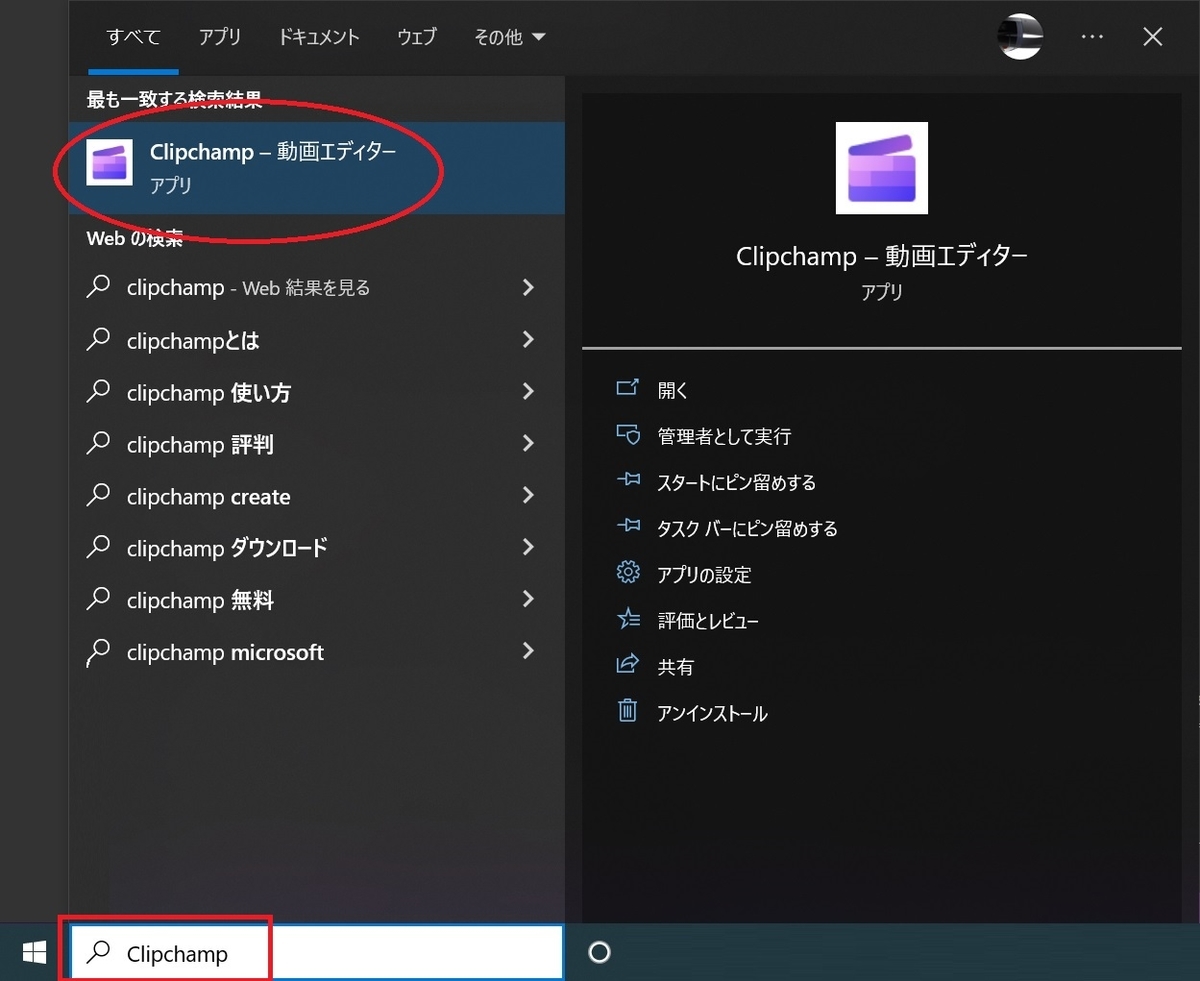Expand the 'clipchamp 無料' chevron
Image resolution: width=1200 pixels, height=981 pixels.
[x=529, y=600]
